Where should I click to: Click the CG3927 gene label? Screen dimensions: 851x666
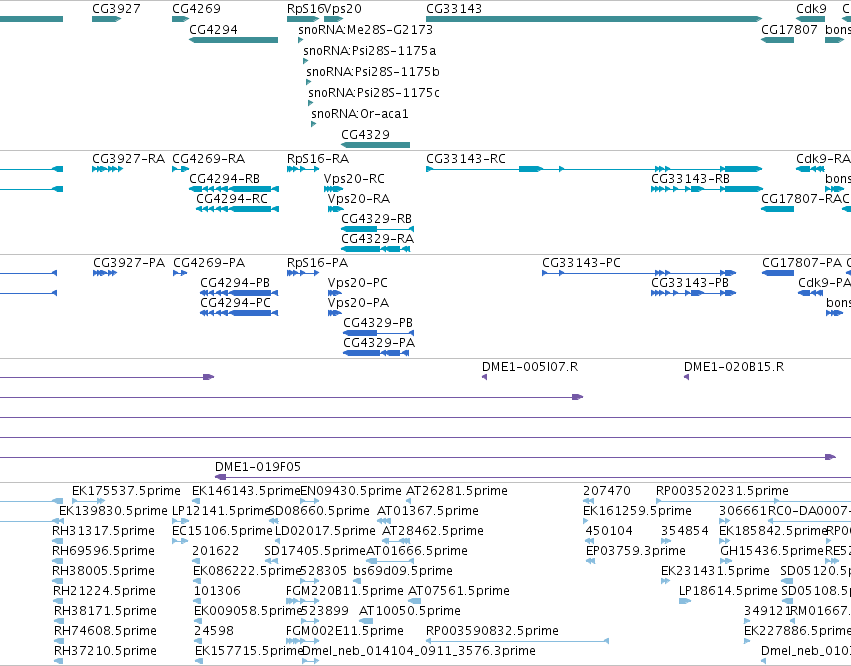[x=116, y=9]
